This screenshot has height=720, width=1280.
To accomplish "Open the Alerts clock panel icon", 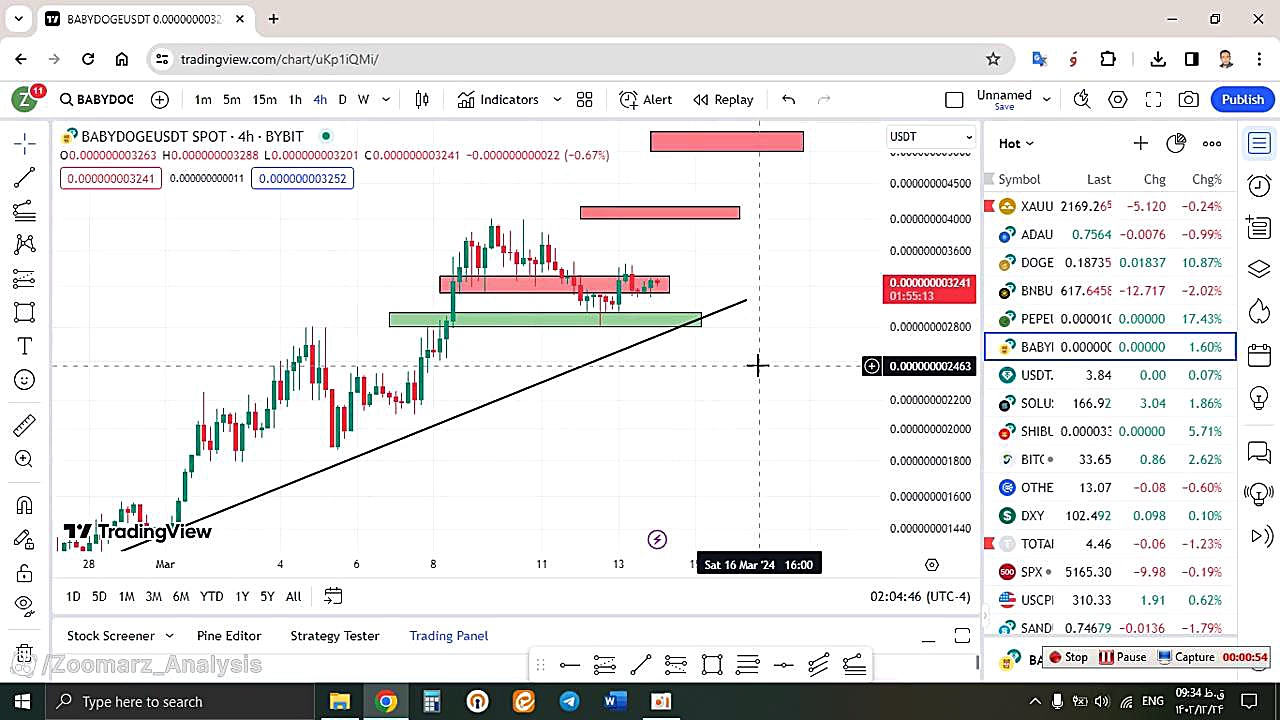I will pos(1259,185).
